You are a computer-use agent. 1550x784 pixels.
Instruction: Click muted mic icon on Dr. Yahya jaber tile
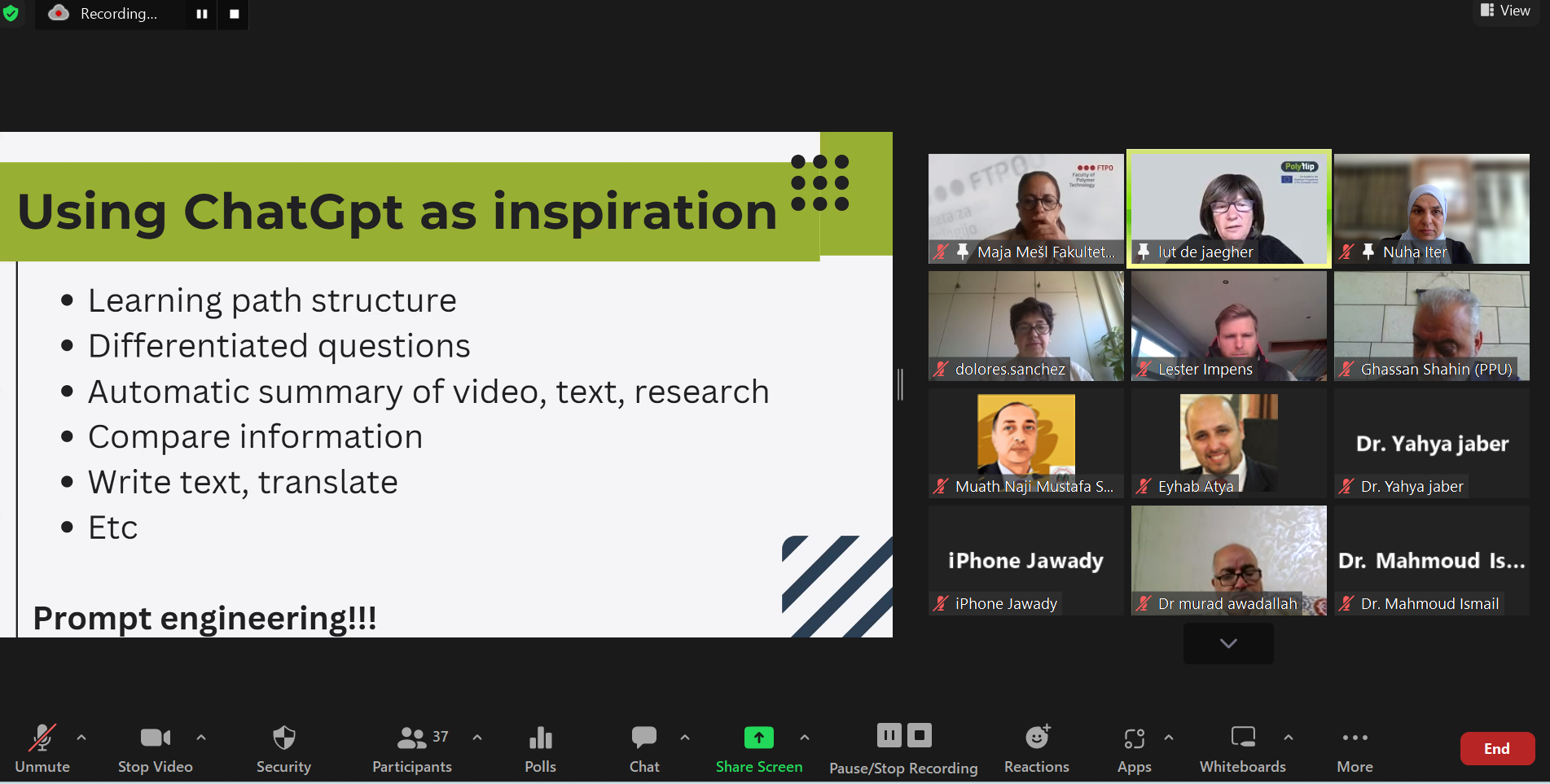coord(1346,486)
